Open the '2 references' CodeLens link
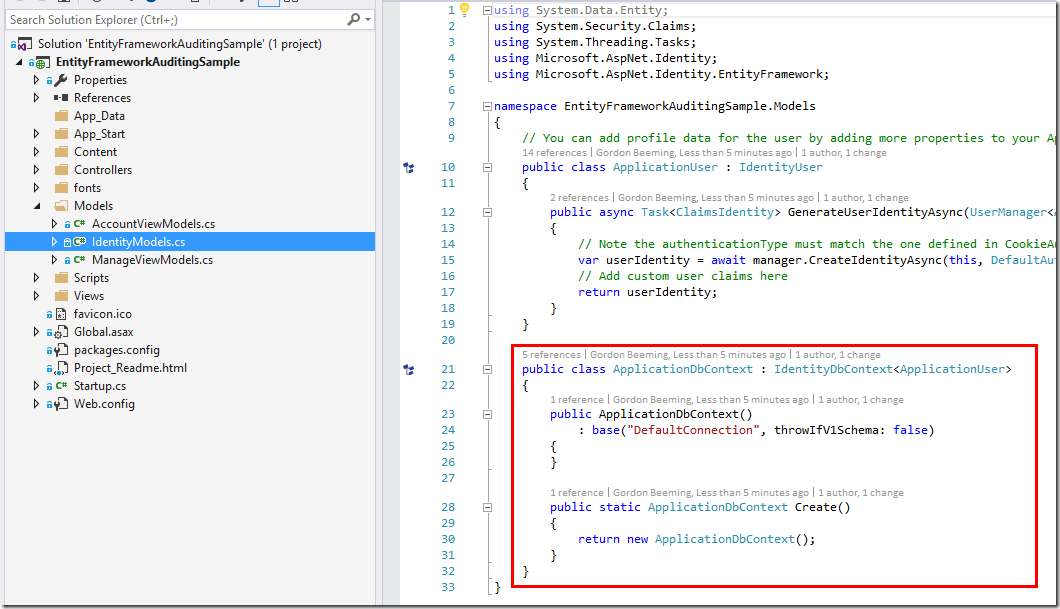1060x609 pixels. click(x=579, y=198)
